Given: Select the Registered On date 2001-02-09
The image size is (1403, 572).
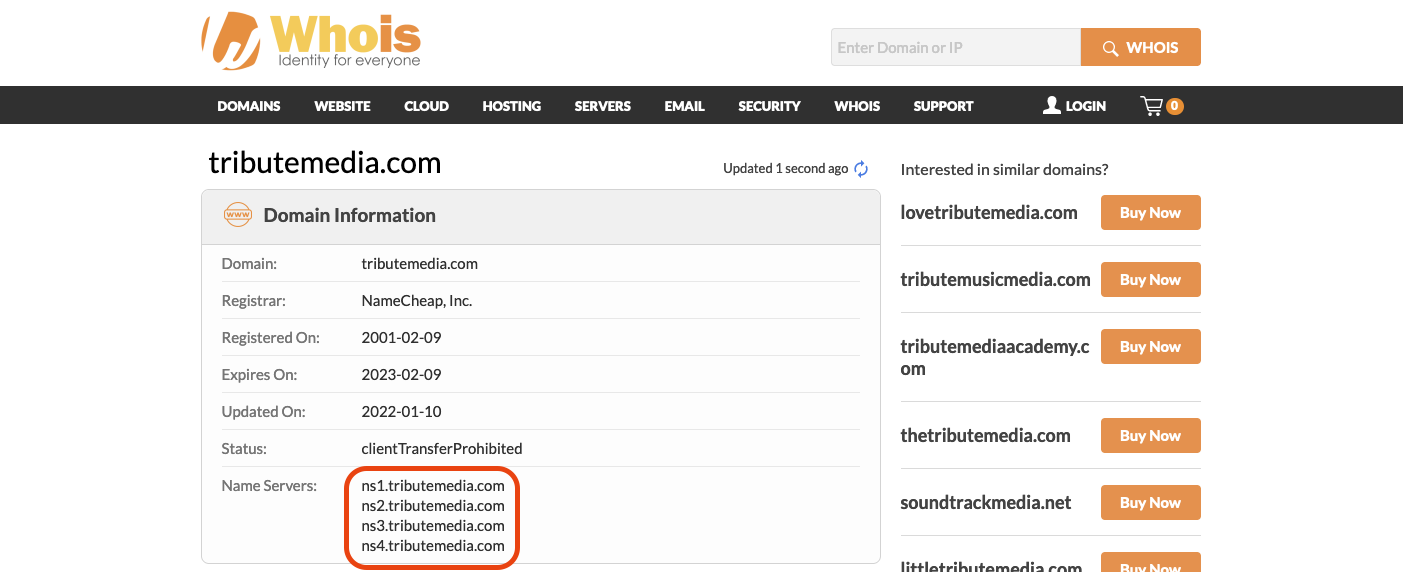Looking at the screenshot, I should [x=401, y=337].
